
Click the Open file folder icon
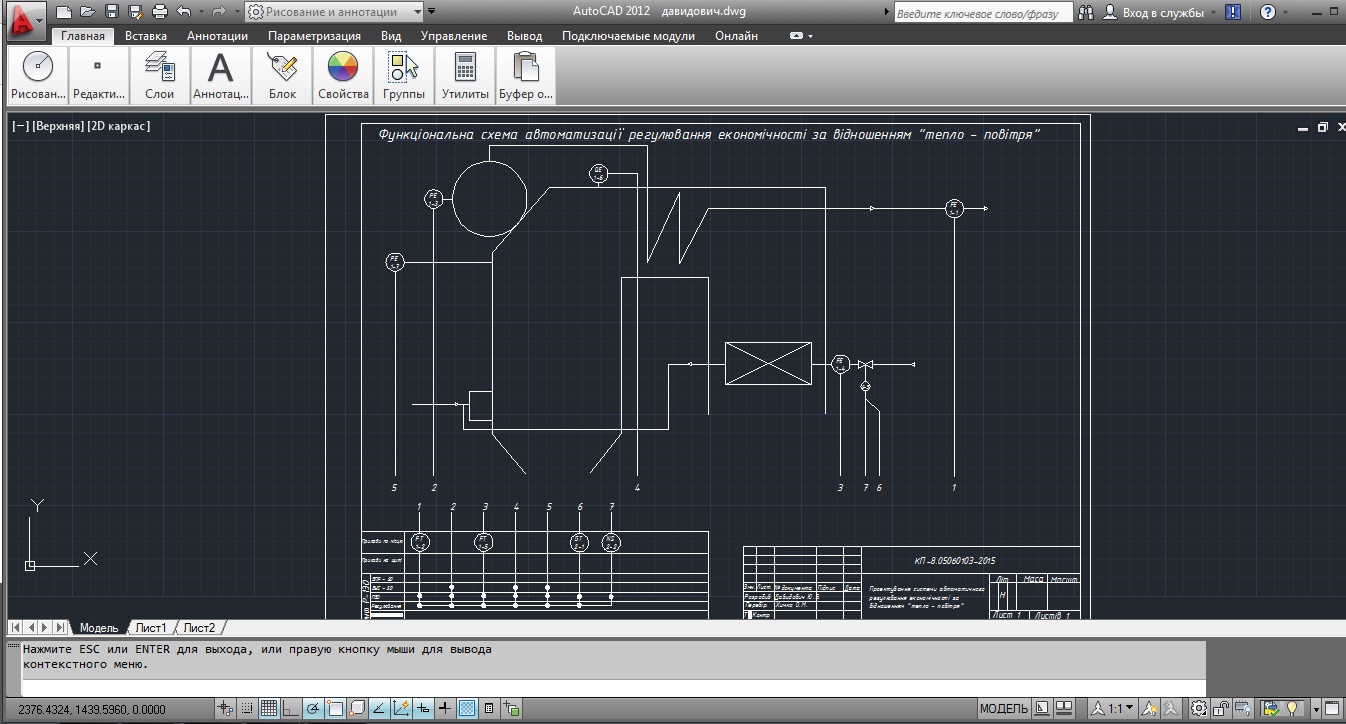[87, 12]
